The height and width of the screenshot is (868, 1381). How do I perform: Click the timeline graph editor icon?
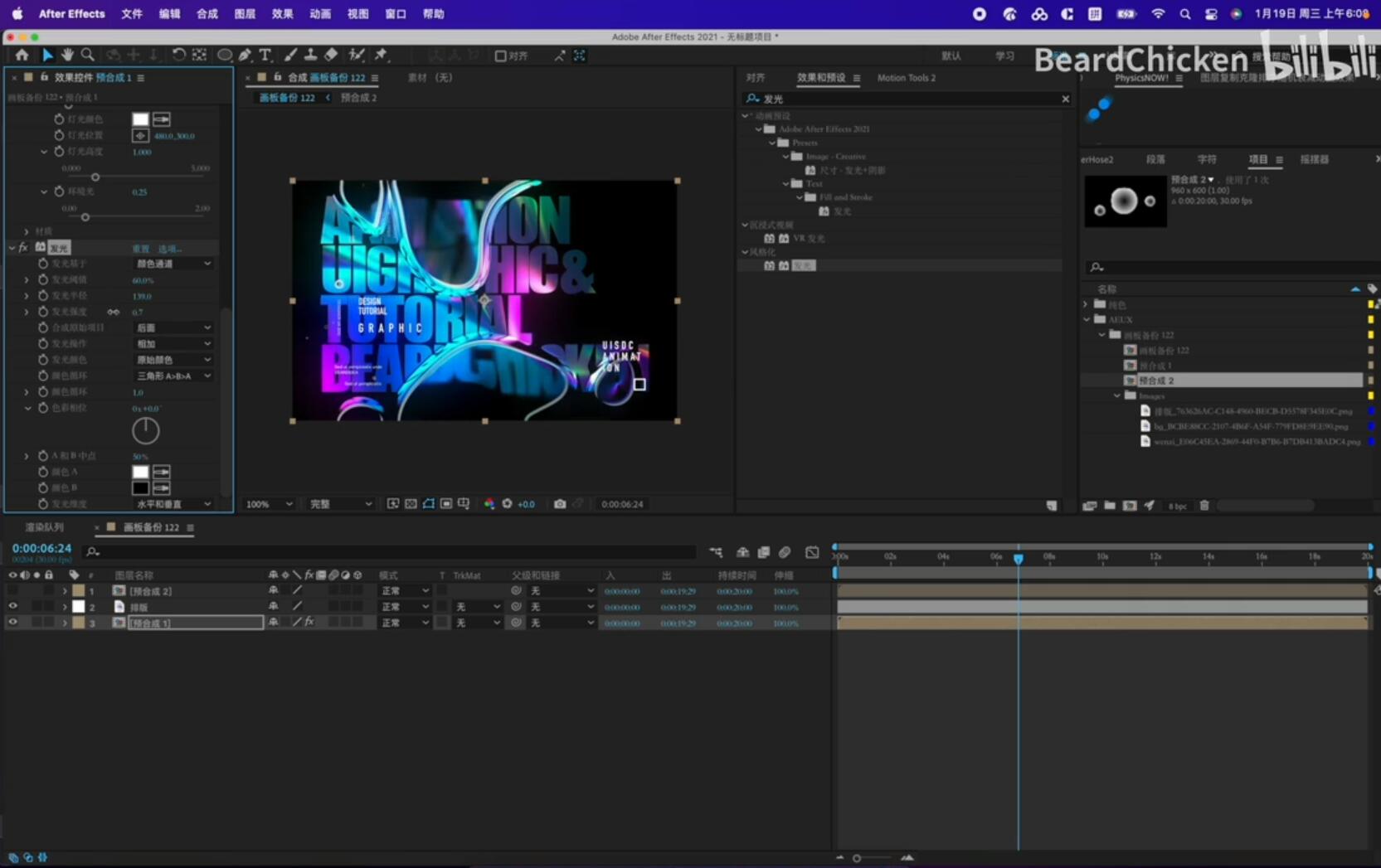[x=812, y=552]
